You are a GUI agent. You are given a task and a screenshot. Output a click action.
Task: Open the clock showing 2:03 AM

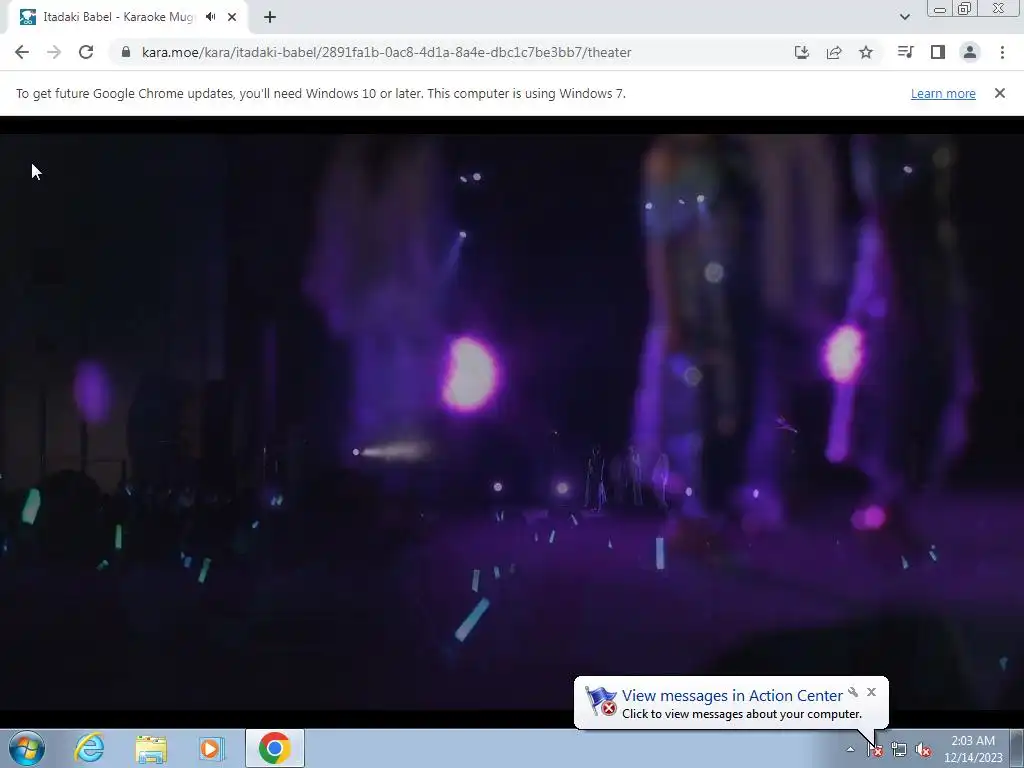point(973,749)
